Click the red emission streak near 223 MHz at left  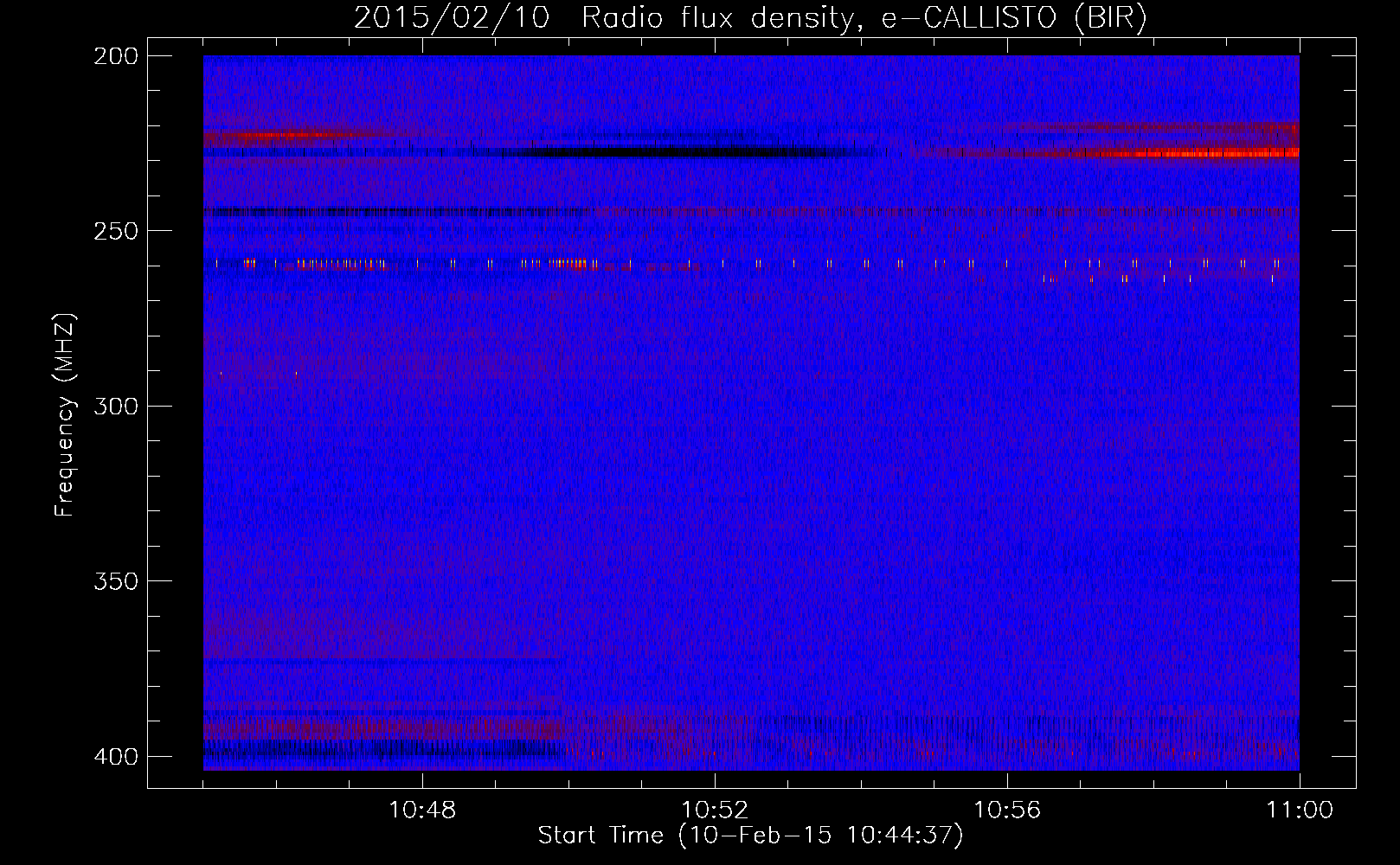point(286,135)
